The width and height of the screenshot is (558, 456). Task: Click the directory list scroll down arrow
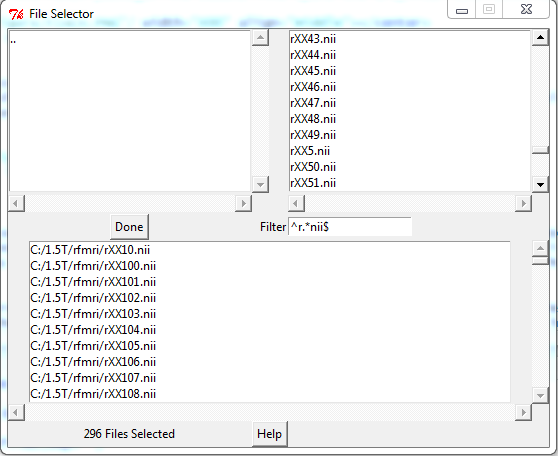pos(260,184)
